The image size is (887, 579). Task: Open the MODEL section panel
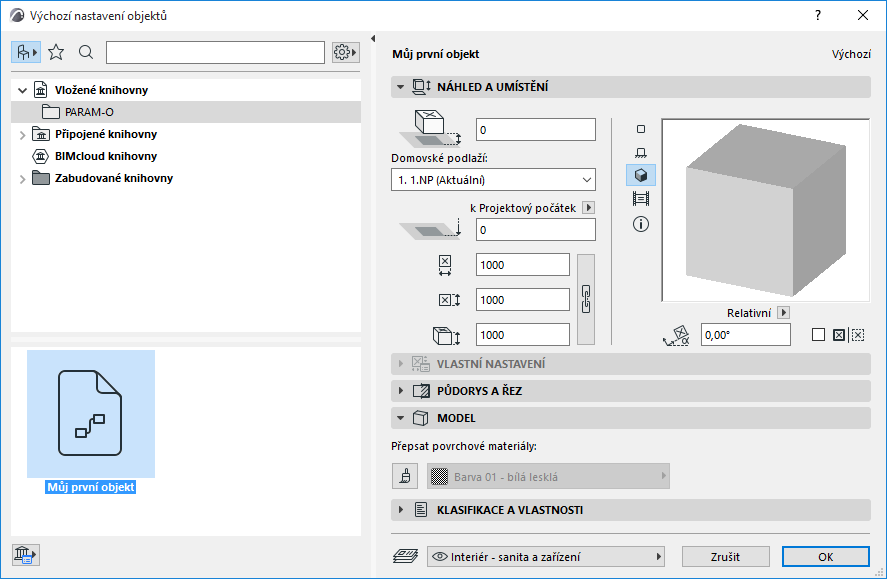pos(400,418)
